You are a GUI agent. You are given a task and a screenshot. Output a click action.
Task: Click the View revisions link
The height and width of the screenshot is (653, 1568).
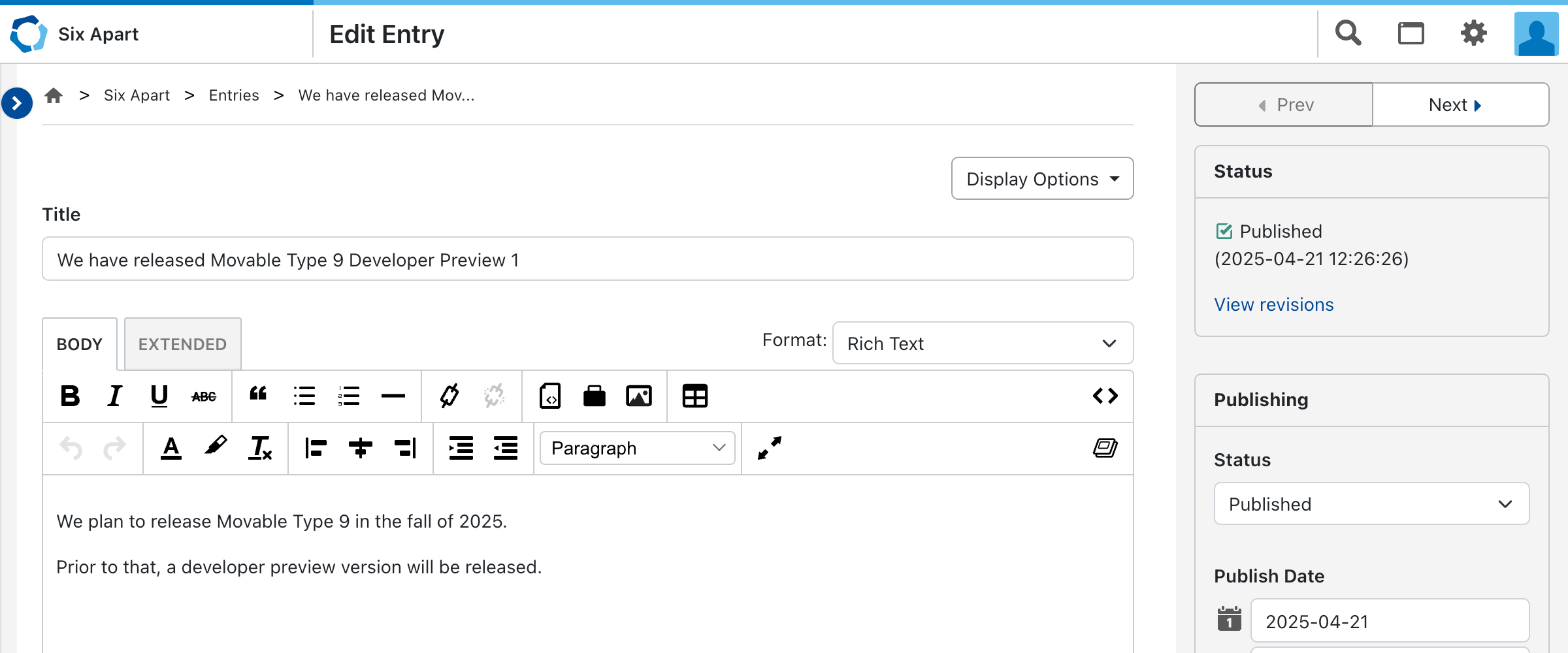[1273, 304]
